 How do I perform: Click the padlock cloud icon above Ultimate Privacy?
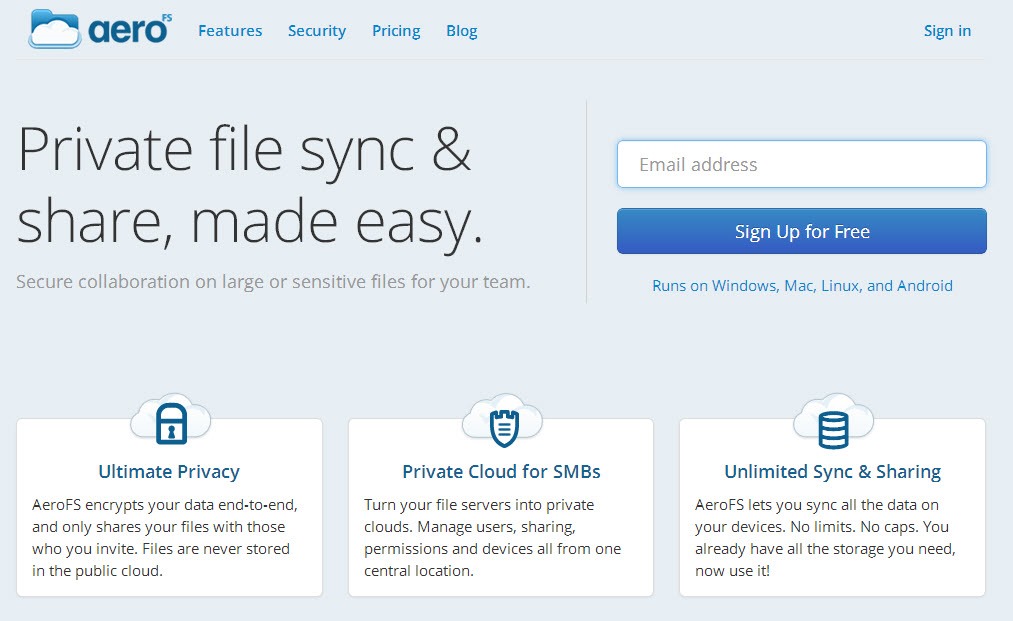coord(171,420)
